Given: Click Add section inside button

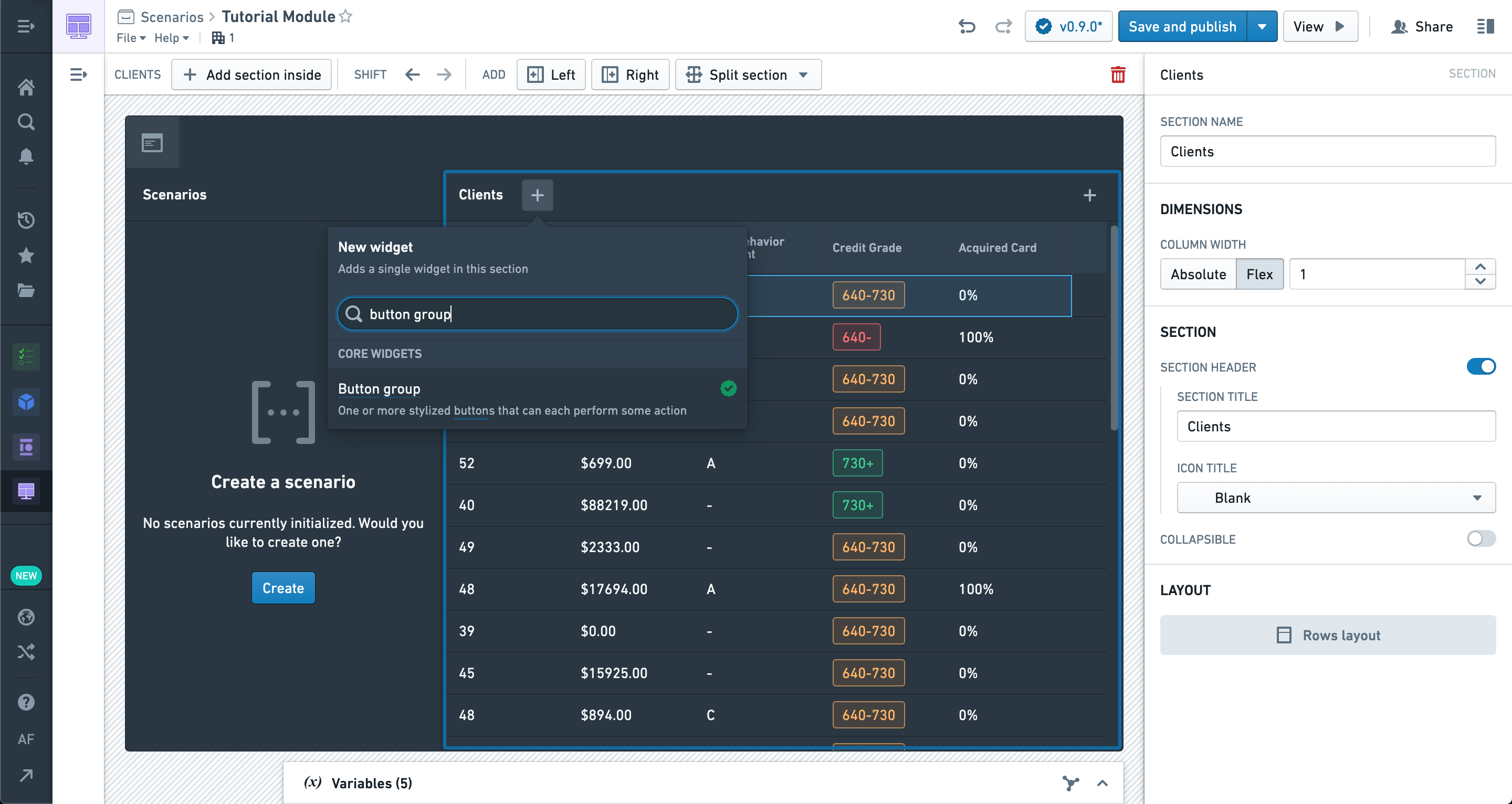Looking at the screenshot, I should (x=251, y=75).
